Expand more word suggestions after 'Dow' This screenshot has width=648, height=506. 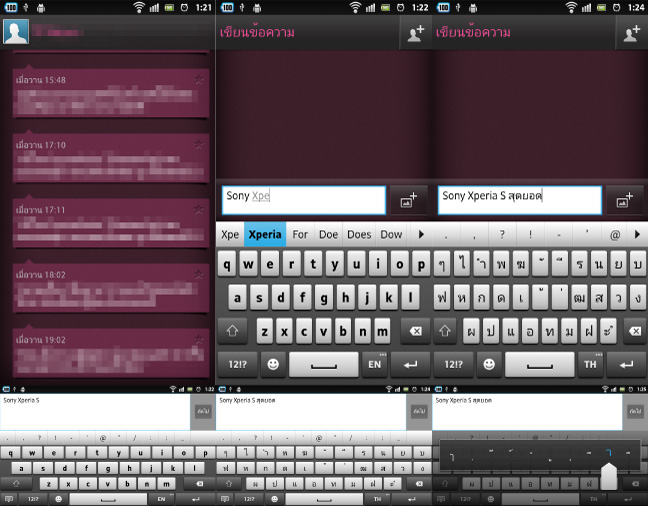[x=421, y=234]
